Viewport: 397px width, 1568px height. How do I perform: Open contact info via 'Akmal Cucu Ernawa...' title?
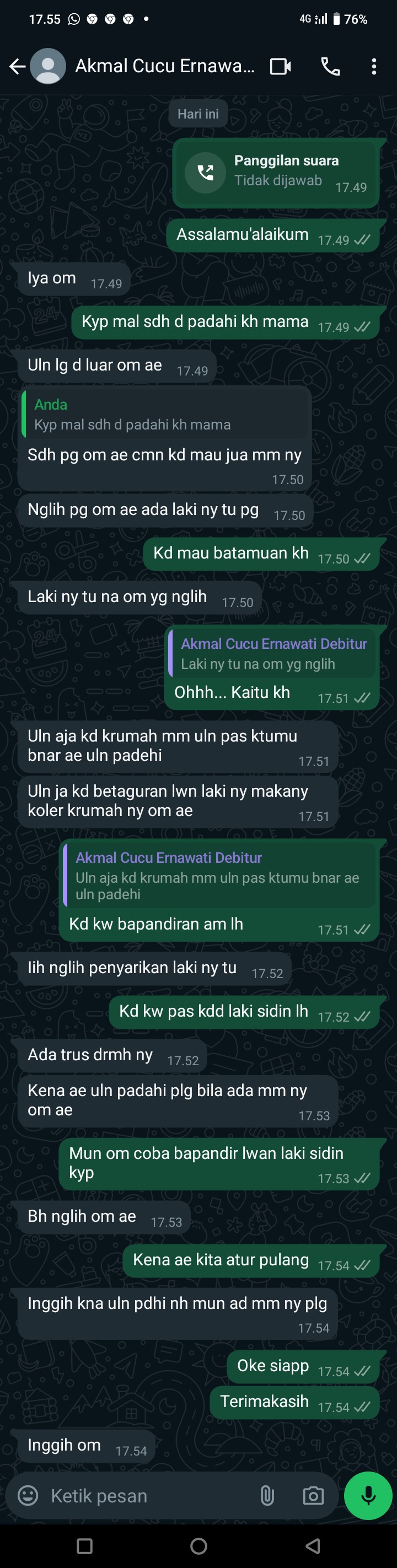[x=164, y=66]
